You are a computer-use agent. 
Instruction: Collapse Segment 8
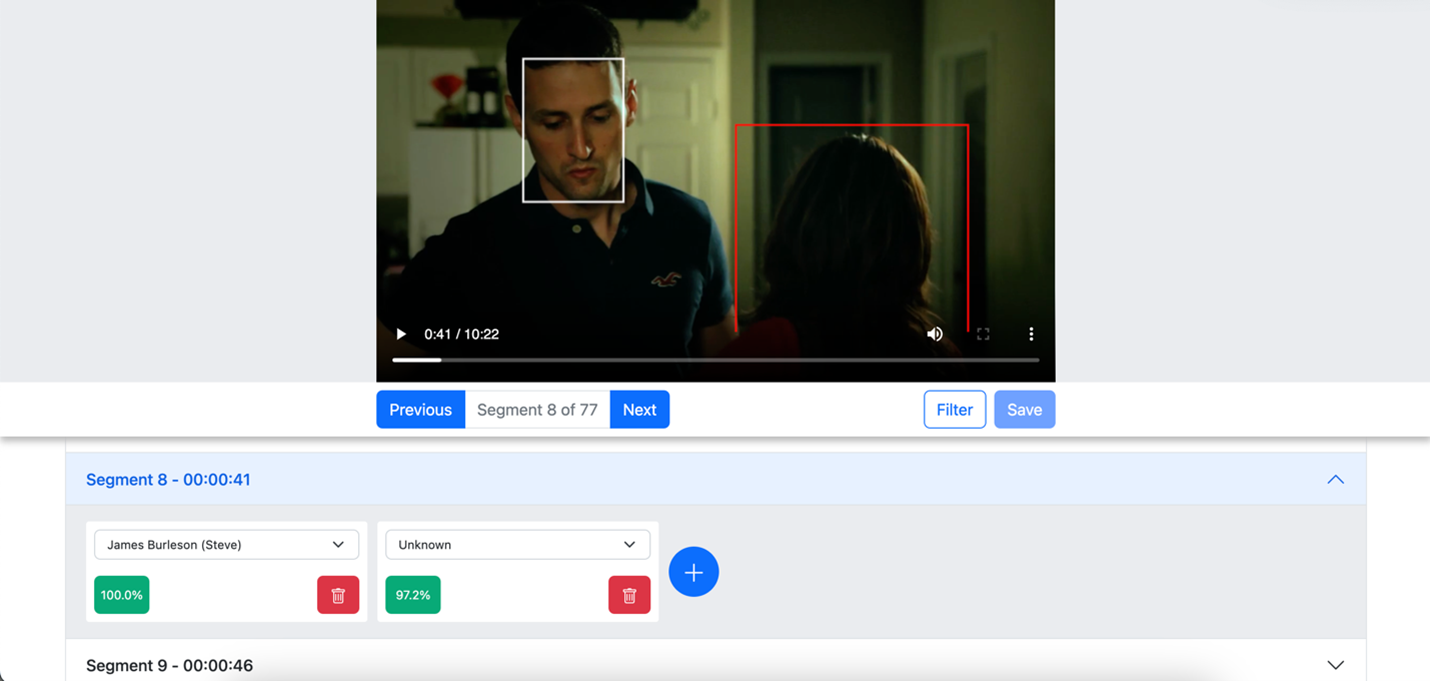[x=1335, y=479]
